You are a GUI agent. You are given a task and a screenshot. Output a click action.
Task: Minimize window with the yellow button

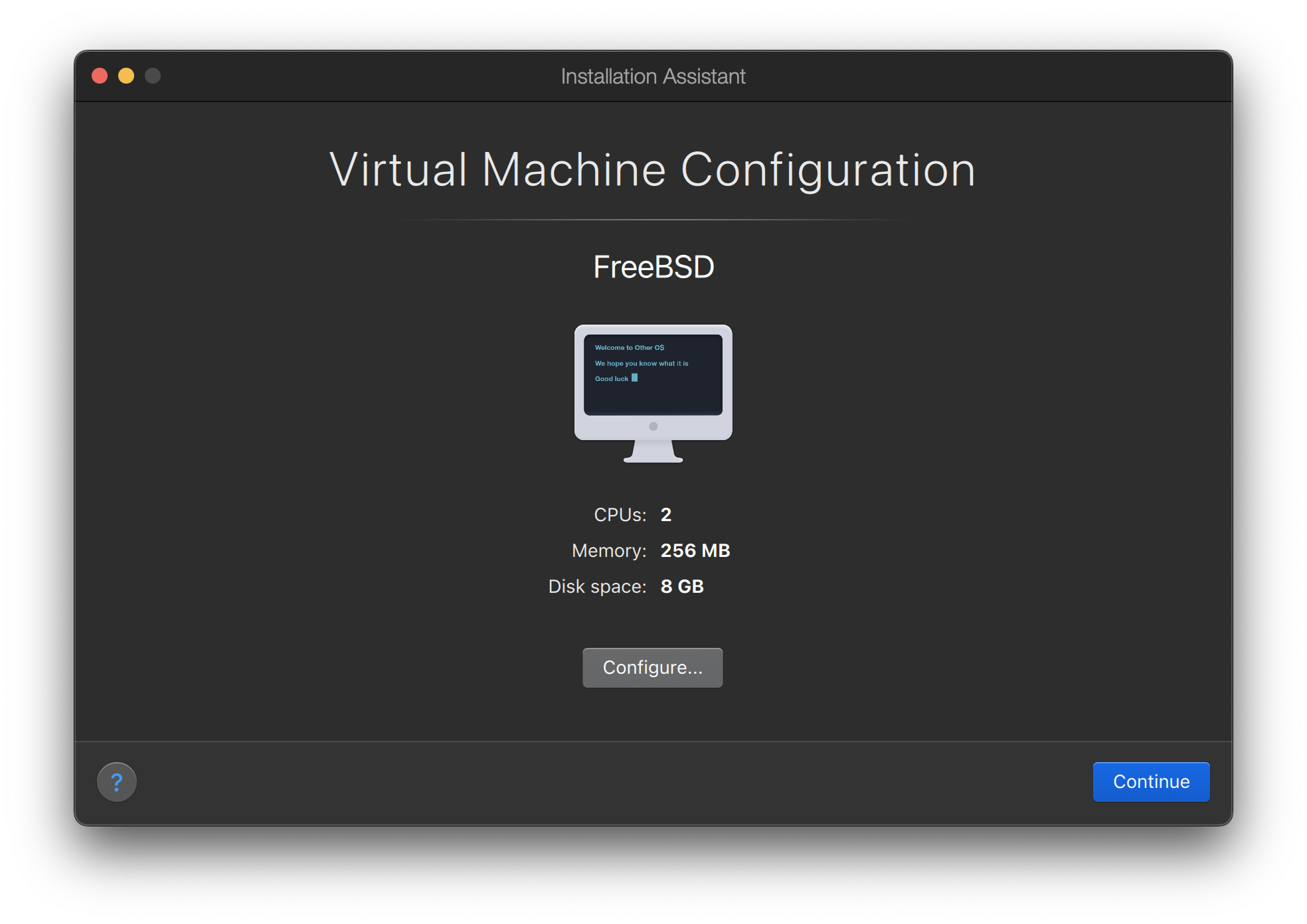[126, 76]
